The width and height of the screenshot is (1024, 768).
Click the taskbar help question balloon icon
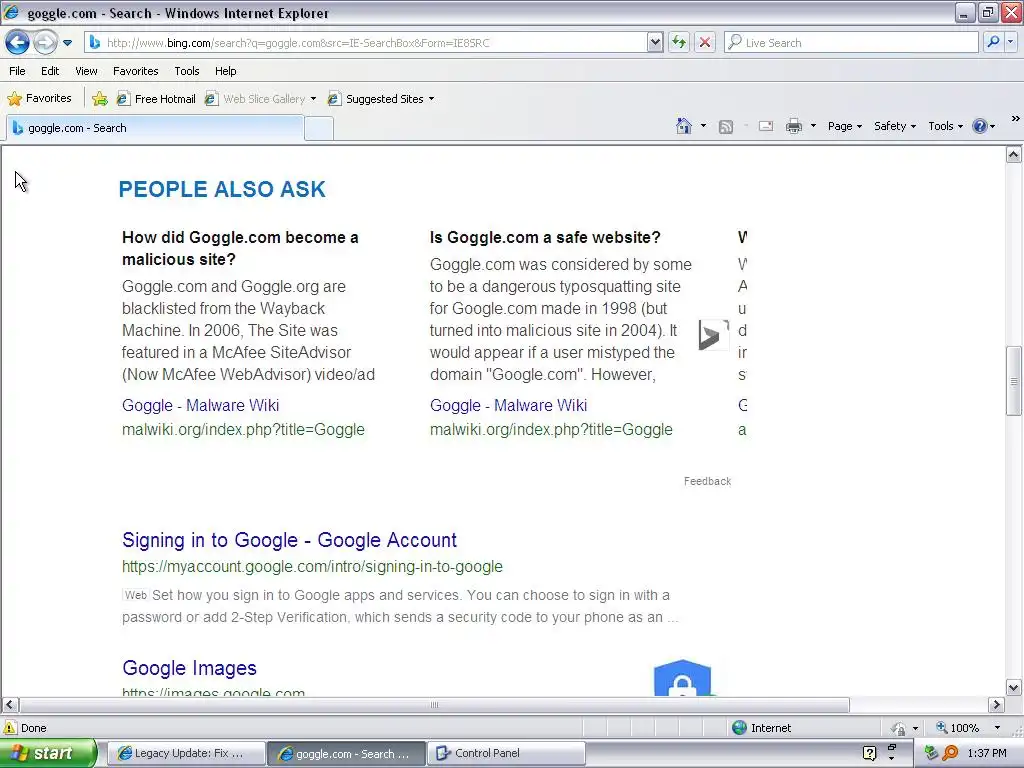tap(869, 753)
